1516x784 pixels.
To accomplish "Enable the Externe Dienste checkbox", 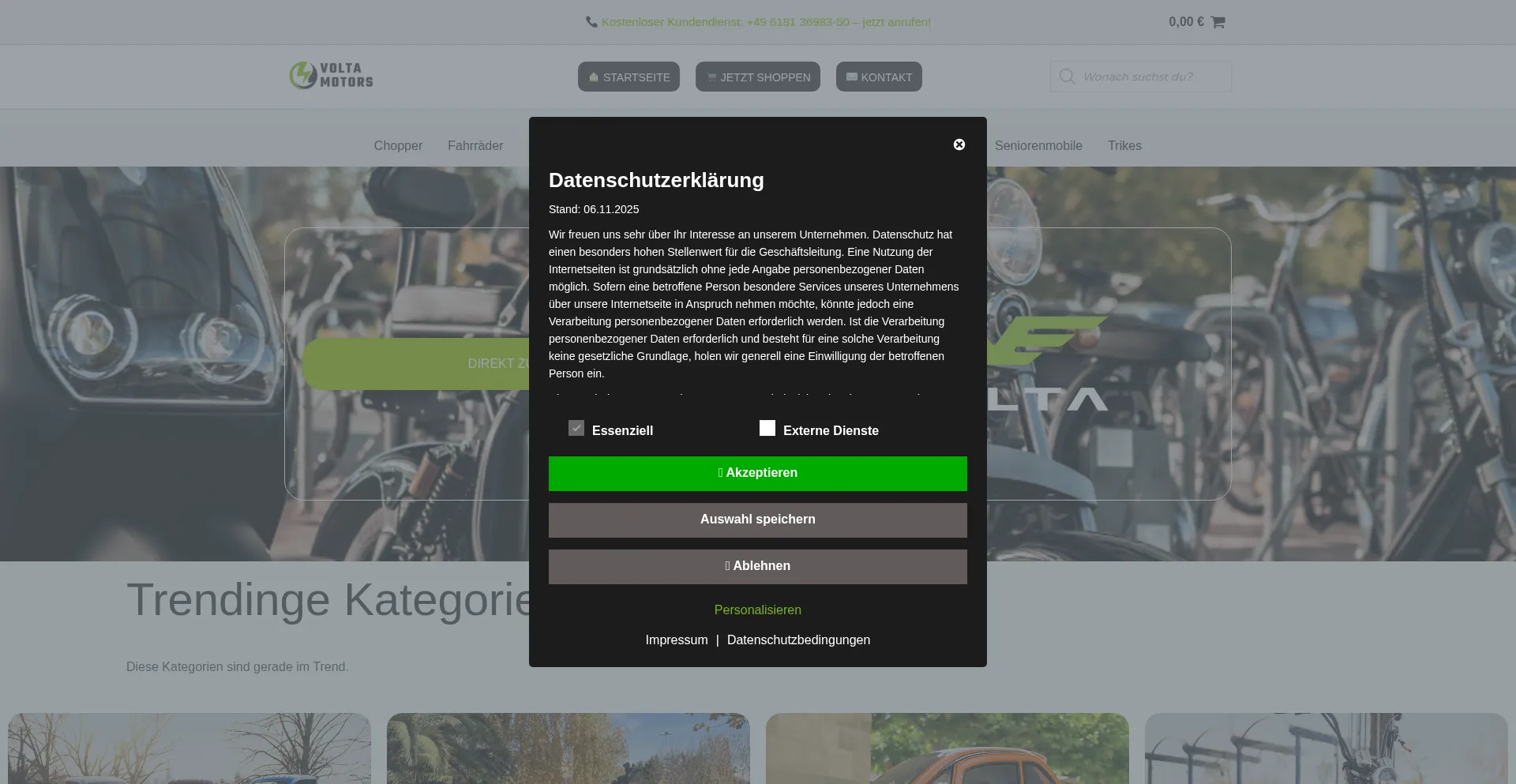I will tap(767, 428).
